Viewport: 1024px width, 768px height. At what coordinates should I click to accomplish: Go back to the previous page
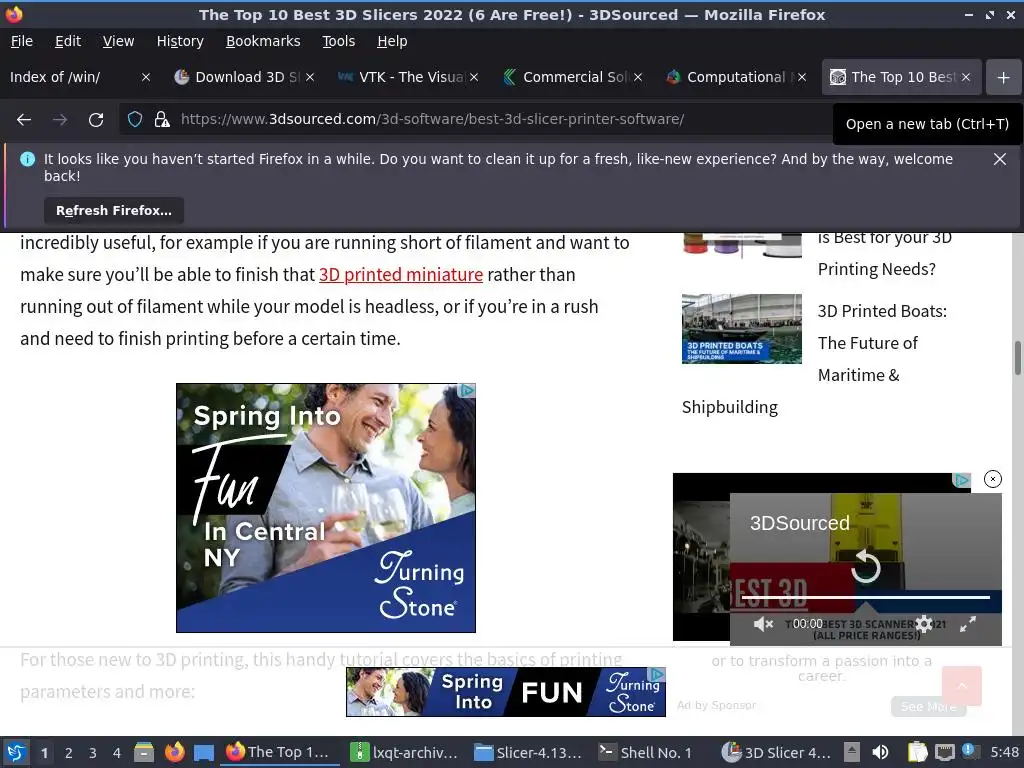[24, 120]
